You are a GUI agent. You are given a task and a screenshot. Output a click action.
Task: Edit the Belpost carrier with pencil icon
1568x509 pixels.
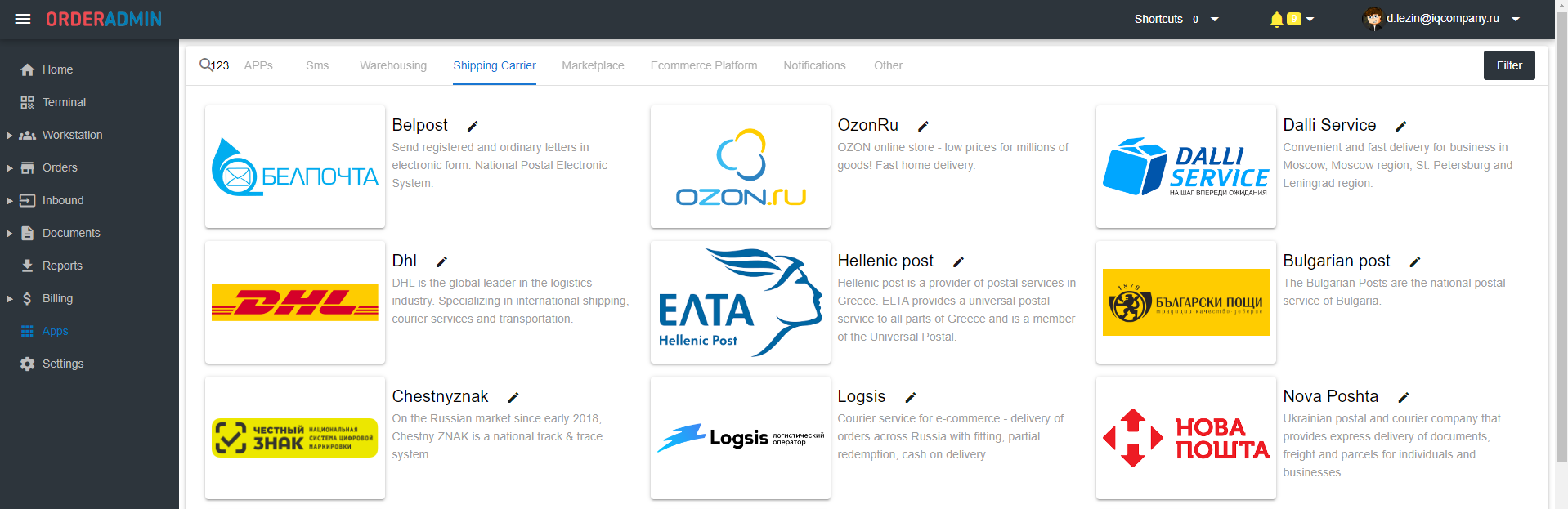[x=473, y=126]
